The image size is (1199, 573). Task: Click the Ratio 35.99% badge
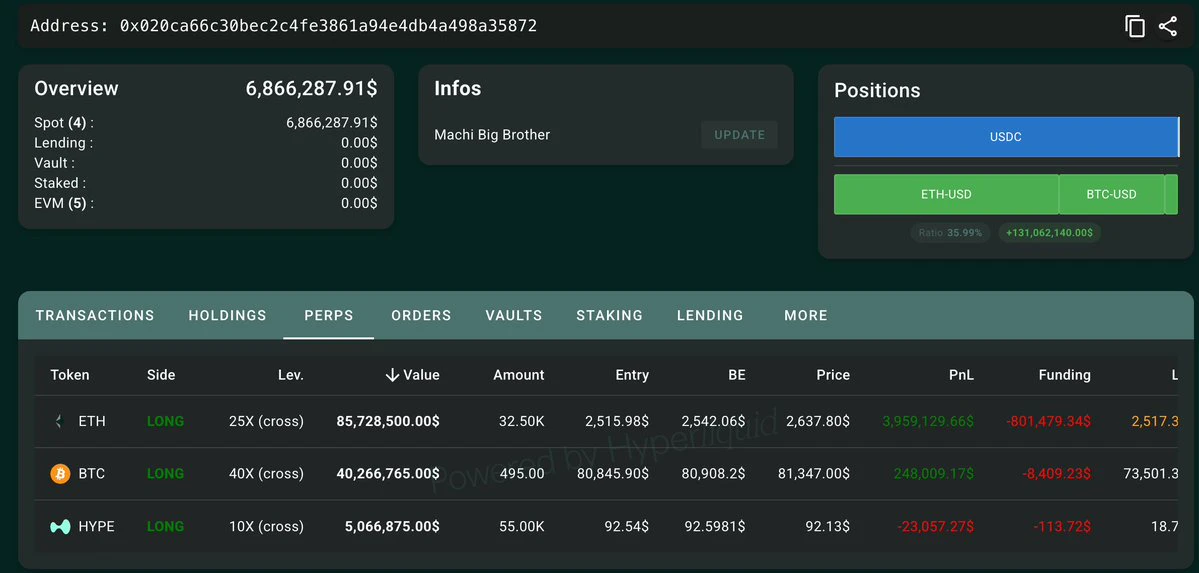click(951, 233)
